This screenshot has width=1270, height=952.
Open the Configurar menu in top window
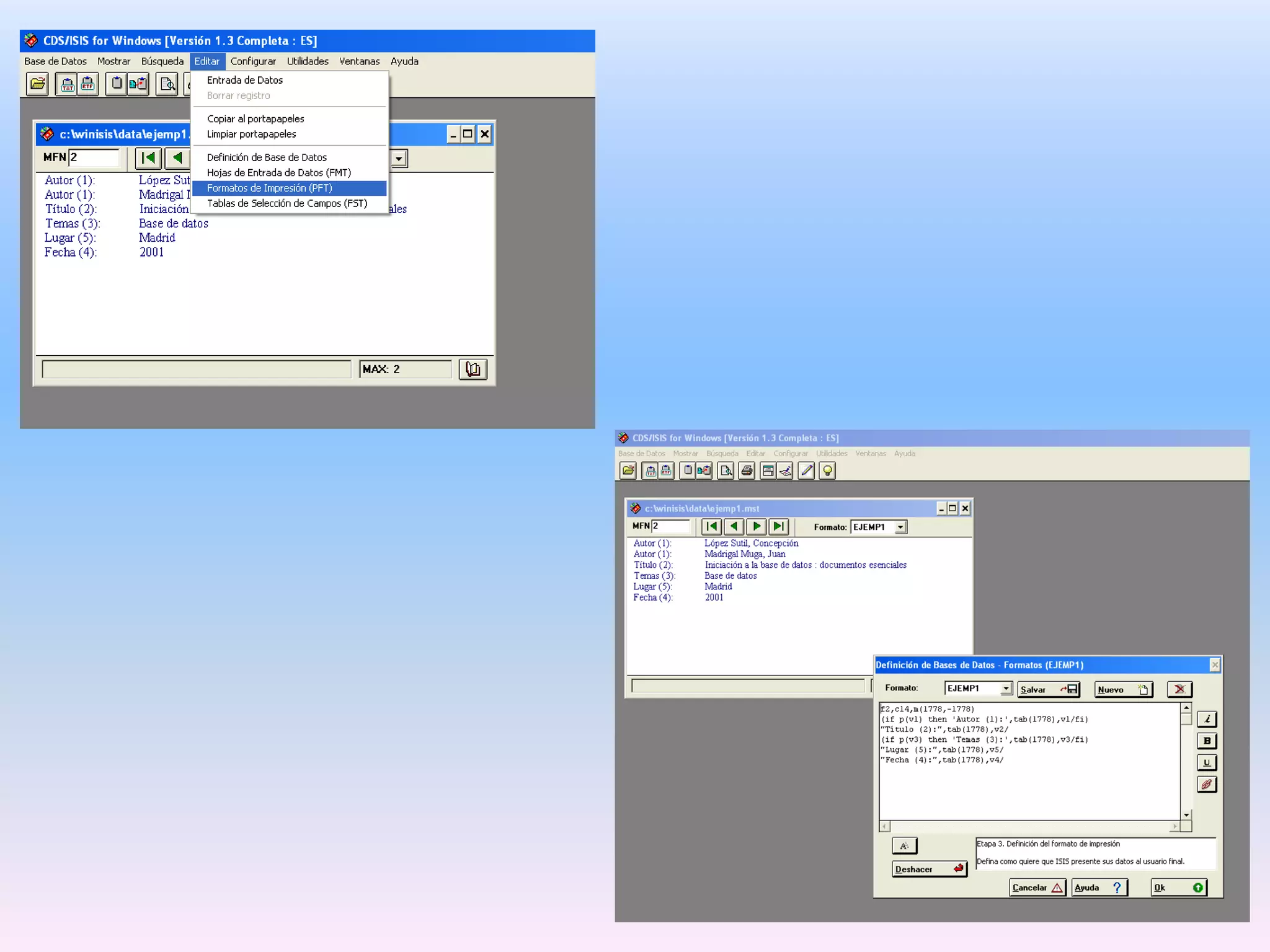[253, 61]
